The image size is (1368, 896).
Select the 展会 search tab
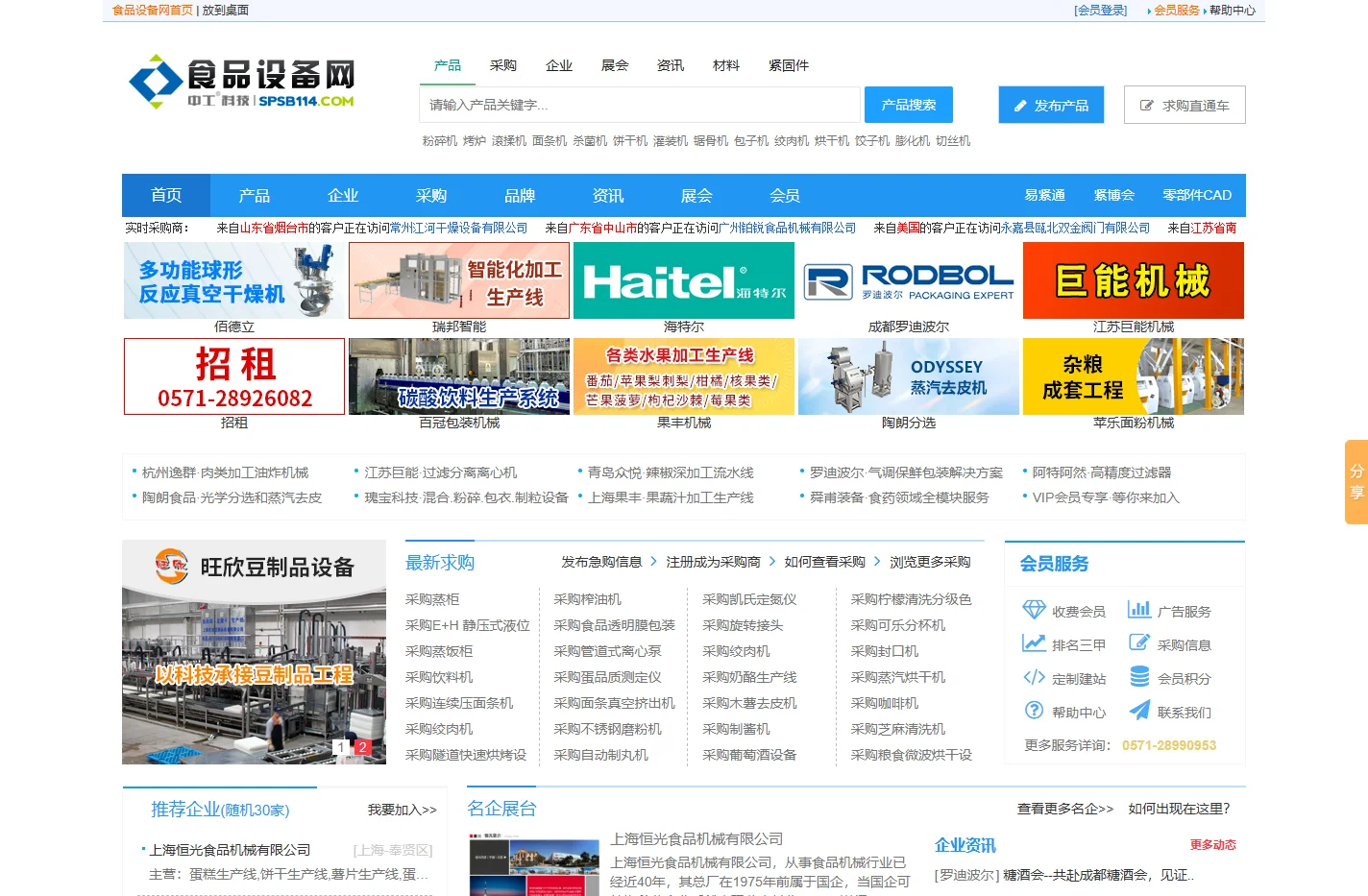pos(615,65)
